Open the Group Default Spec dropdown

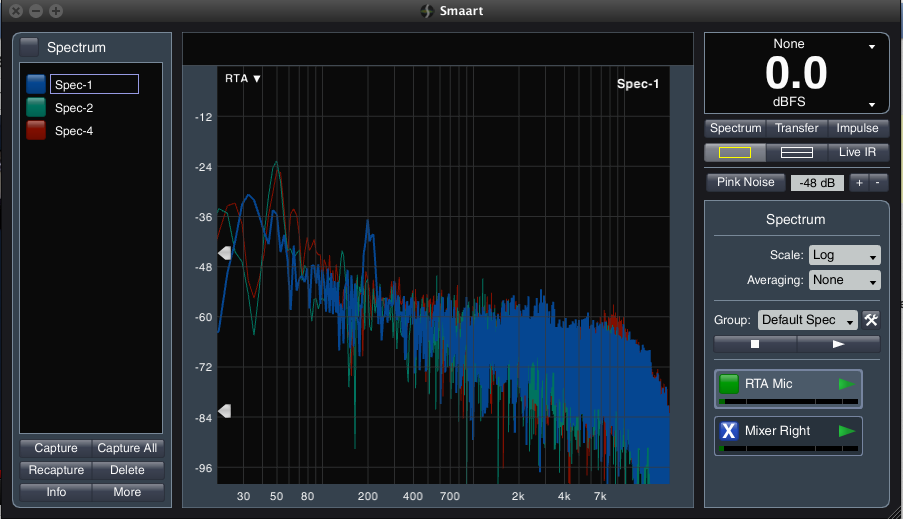click(808, 320)
